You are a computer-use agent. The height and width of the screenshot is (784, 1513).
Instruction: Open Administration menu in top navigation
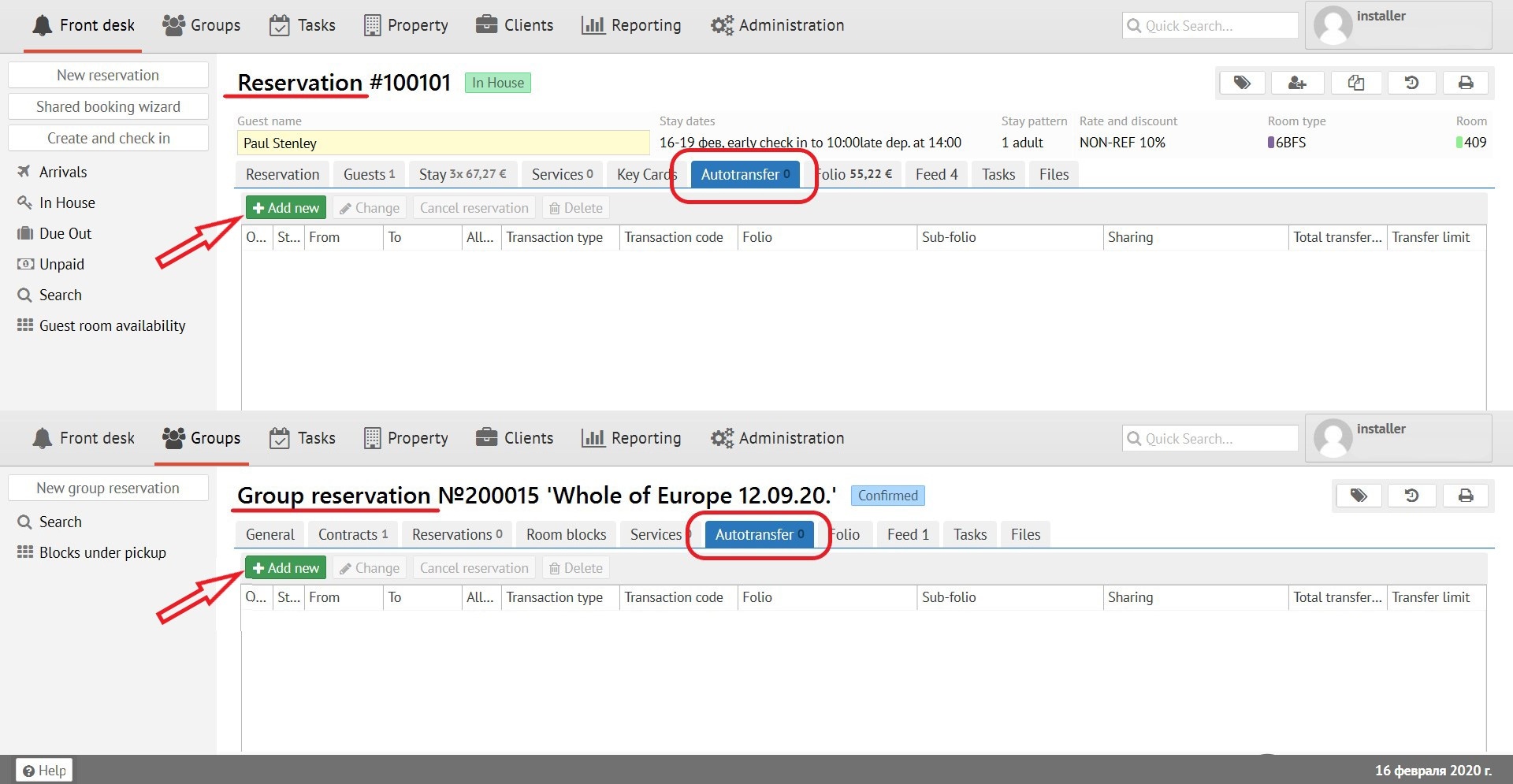click(x=777, y=25)
